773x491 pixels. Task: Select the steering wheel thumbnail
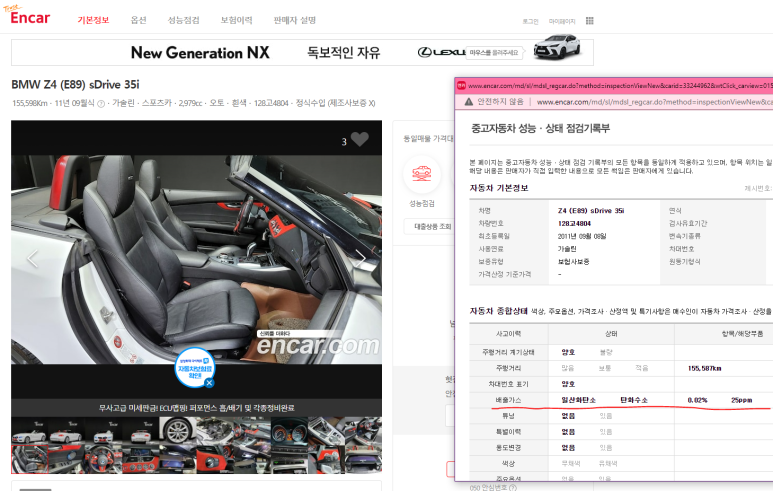(x=104, y=459)
